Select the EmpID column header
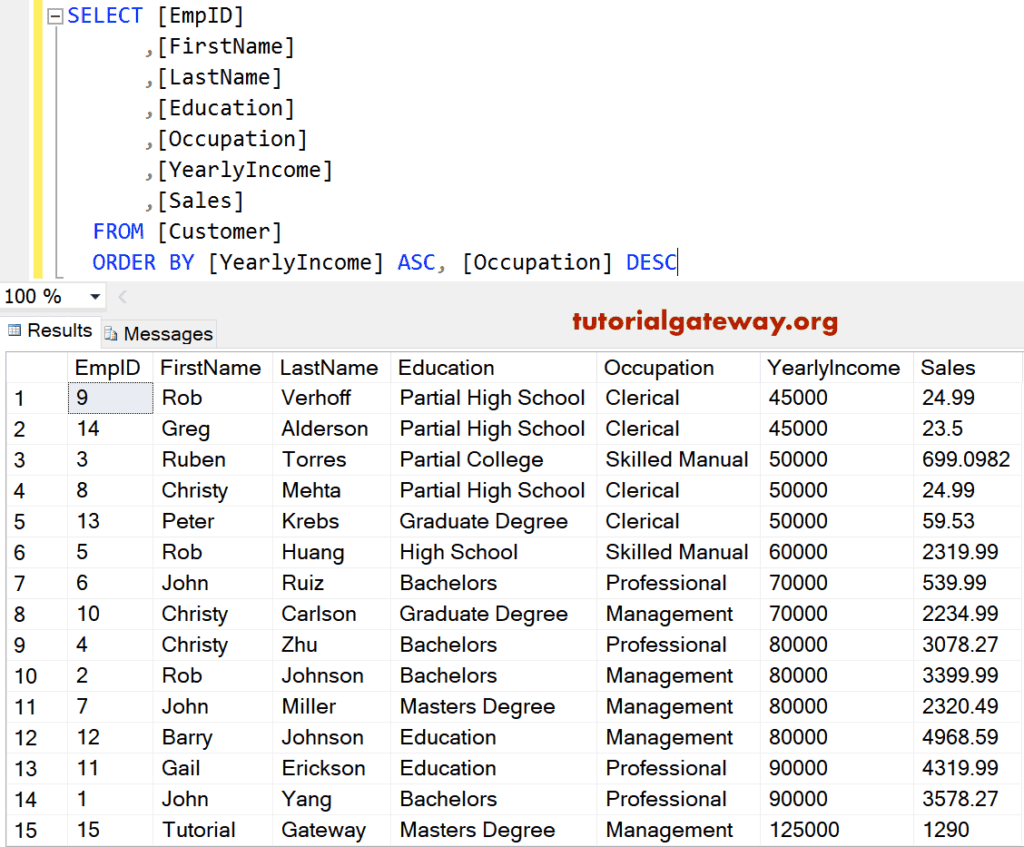Screen dimensions: 1024x847 click(x=108, y=367)
